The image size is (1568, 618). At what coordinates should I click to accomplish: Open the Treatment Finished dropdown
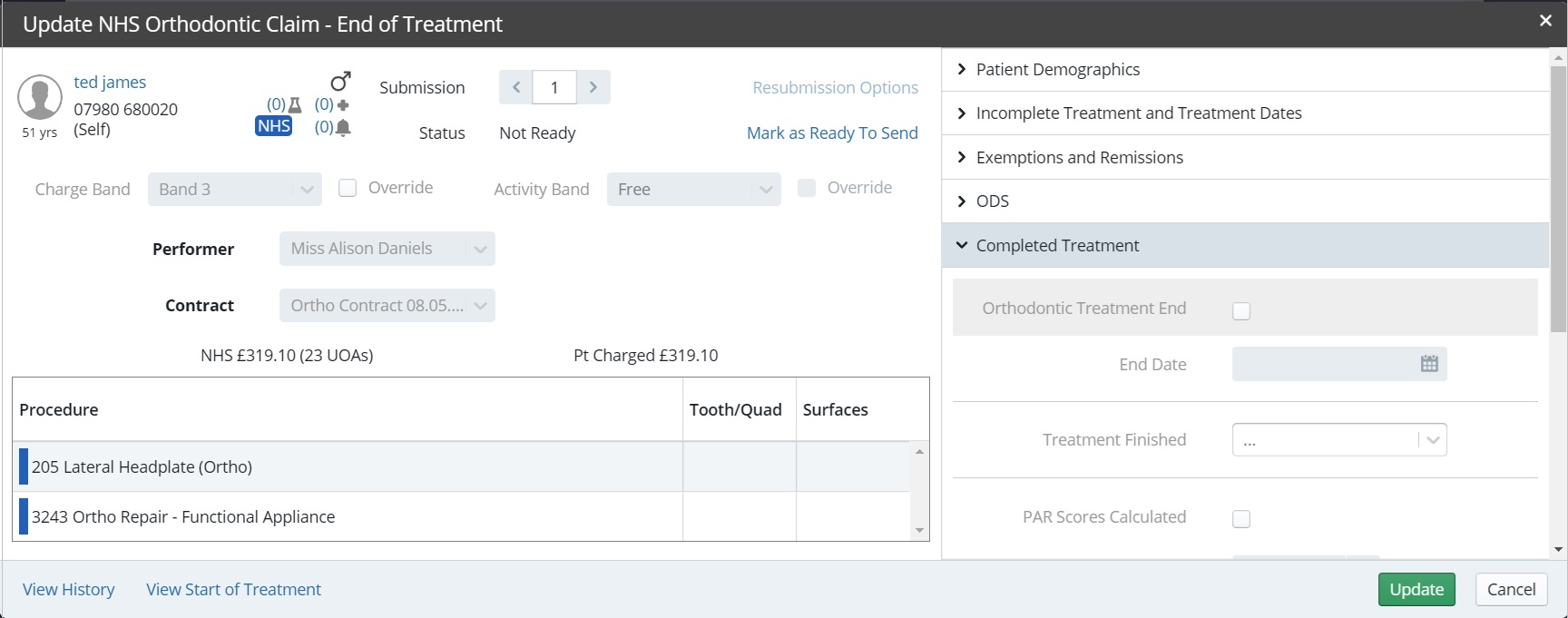tap(1338, 440)
